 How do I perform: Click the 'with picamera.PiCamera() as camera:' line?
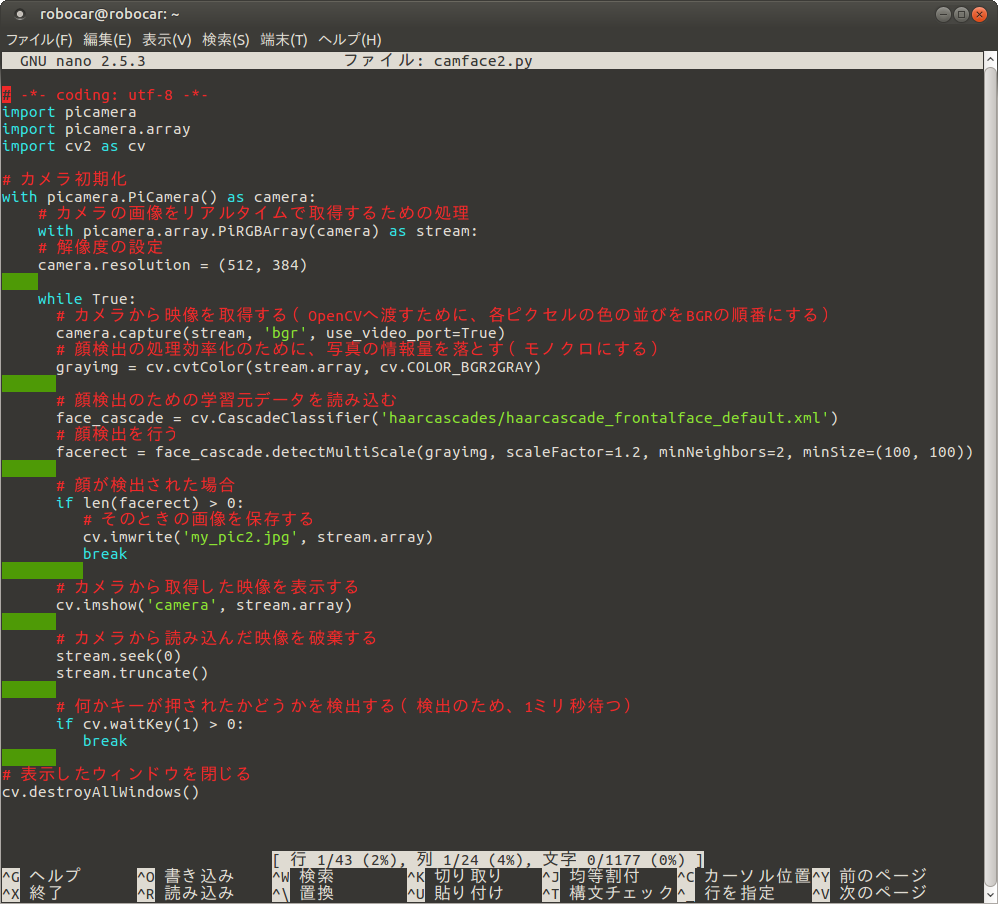158,197
